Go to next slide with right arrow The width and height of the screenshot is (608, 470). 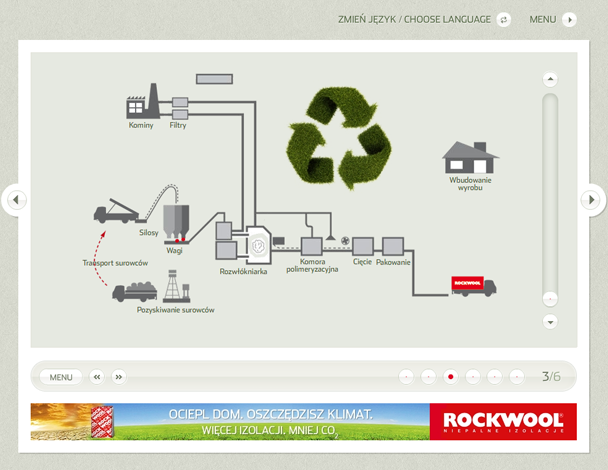point(592,200)
